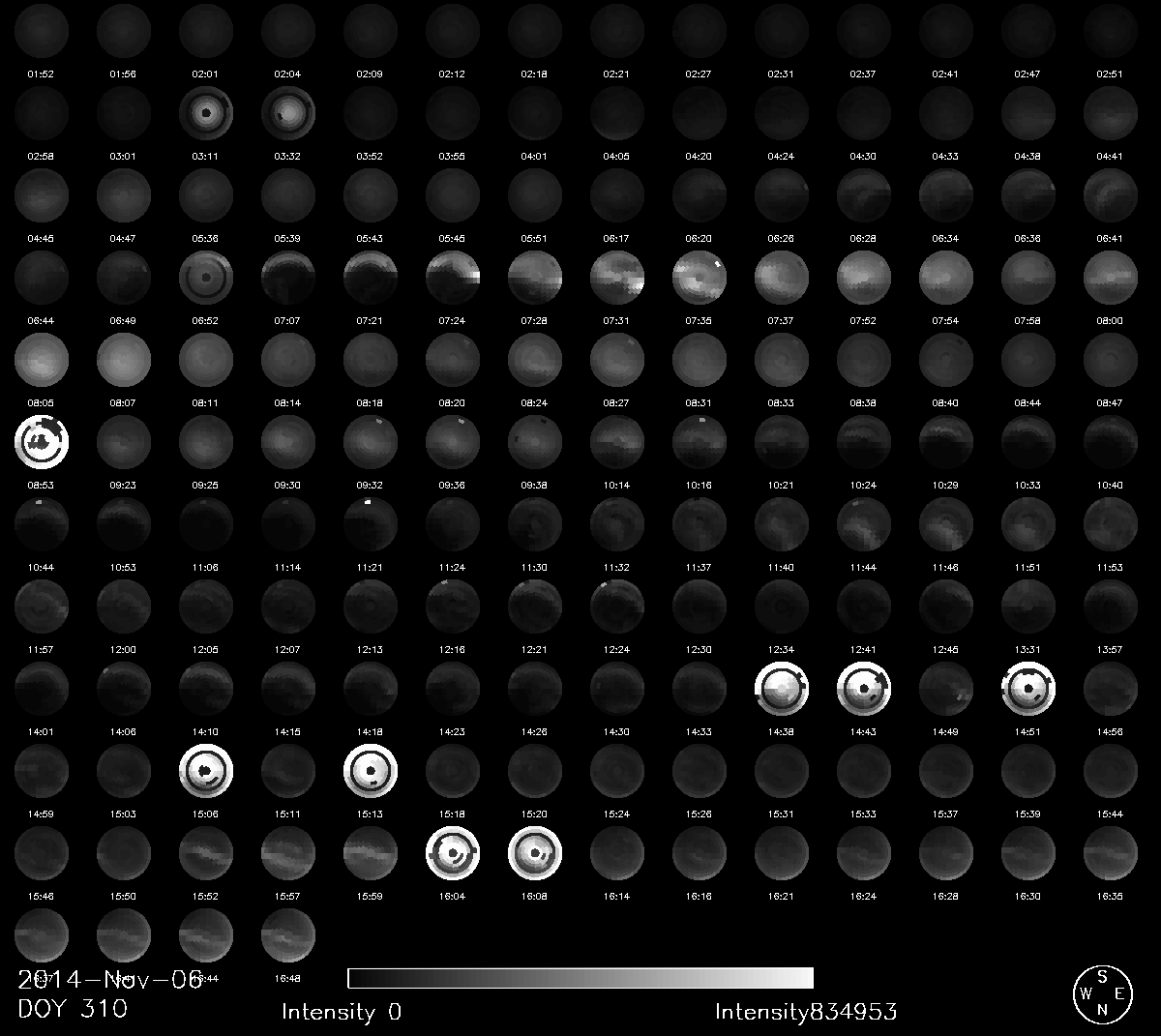Choose the 15:13 bright disk thumbnail
Viewport: 1161px width, 1036px height.
pyautogui.click(x=370, y=771)
